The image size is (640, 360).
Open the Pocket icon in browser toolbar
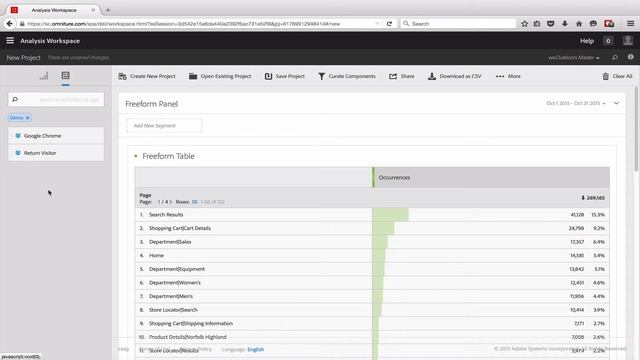tap(551, 24)
